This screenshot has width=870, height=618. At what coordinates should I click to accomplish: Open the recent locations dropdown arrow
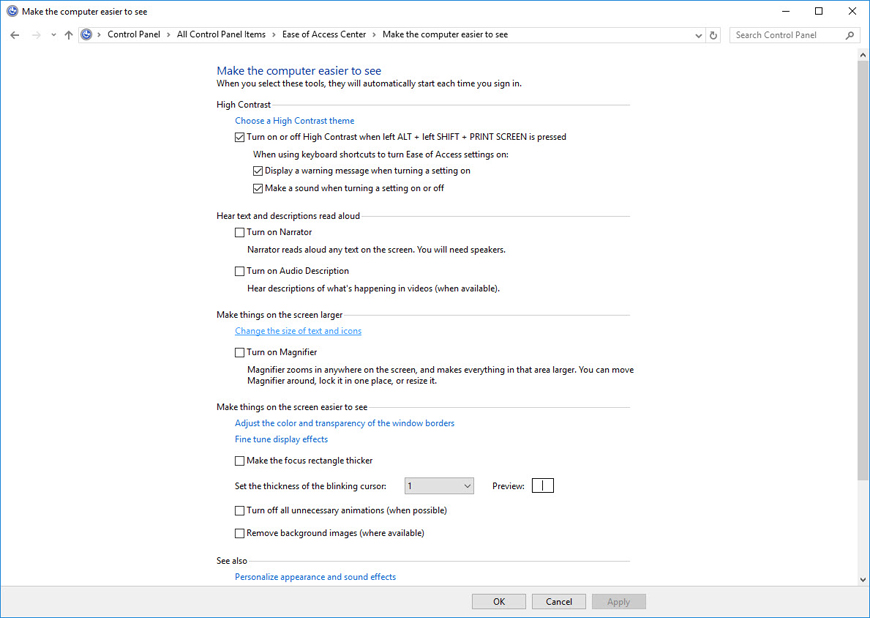[53, 35]
